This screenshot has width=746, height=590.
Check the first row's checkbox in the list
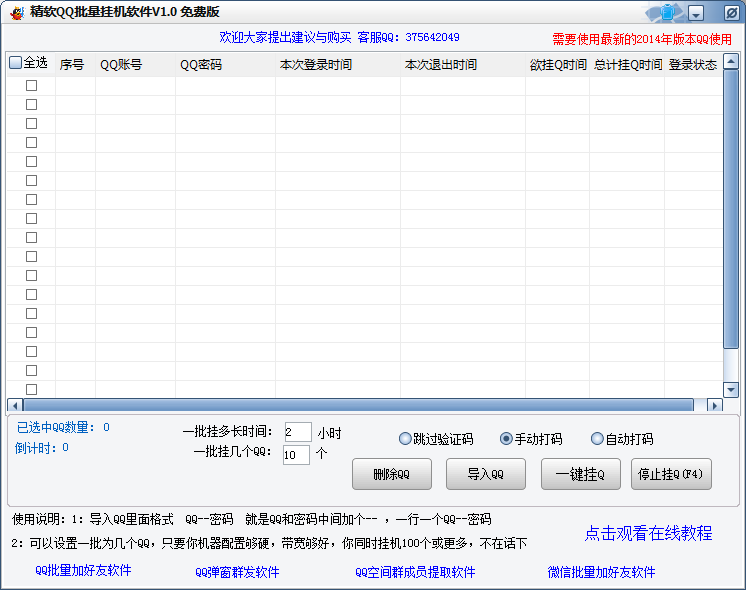click(x=31, y=86)
